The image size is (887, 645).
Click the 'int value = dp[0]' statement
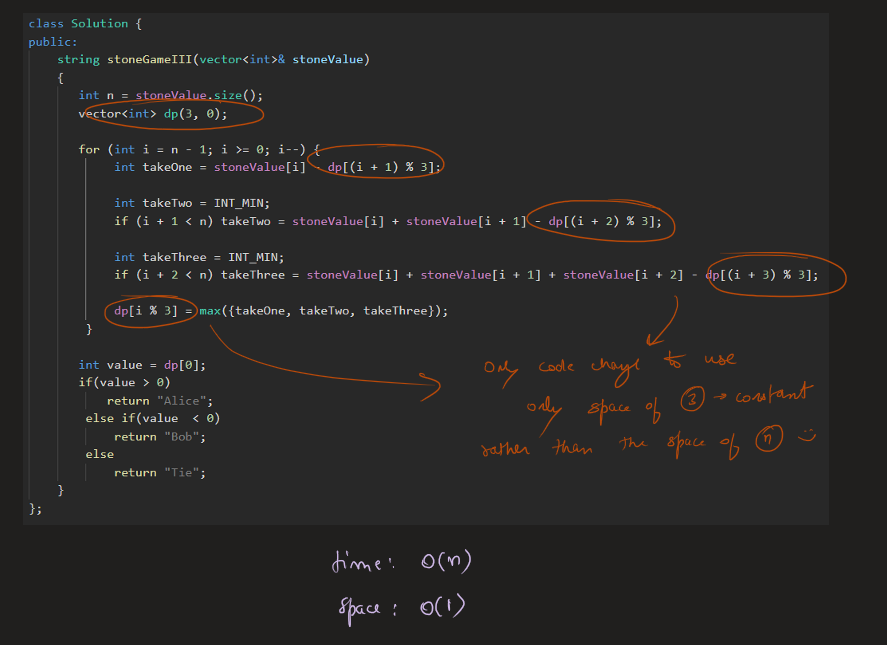(142, 365)
